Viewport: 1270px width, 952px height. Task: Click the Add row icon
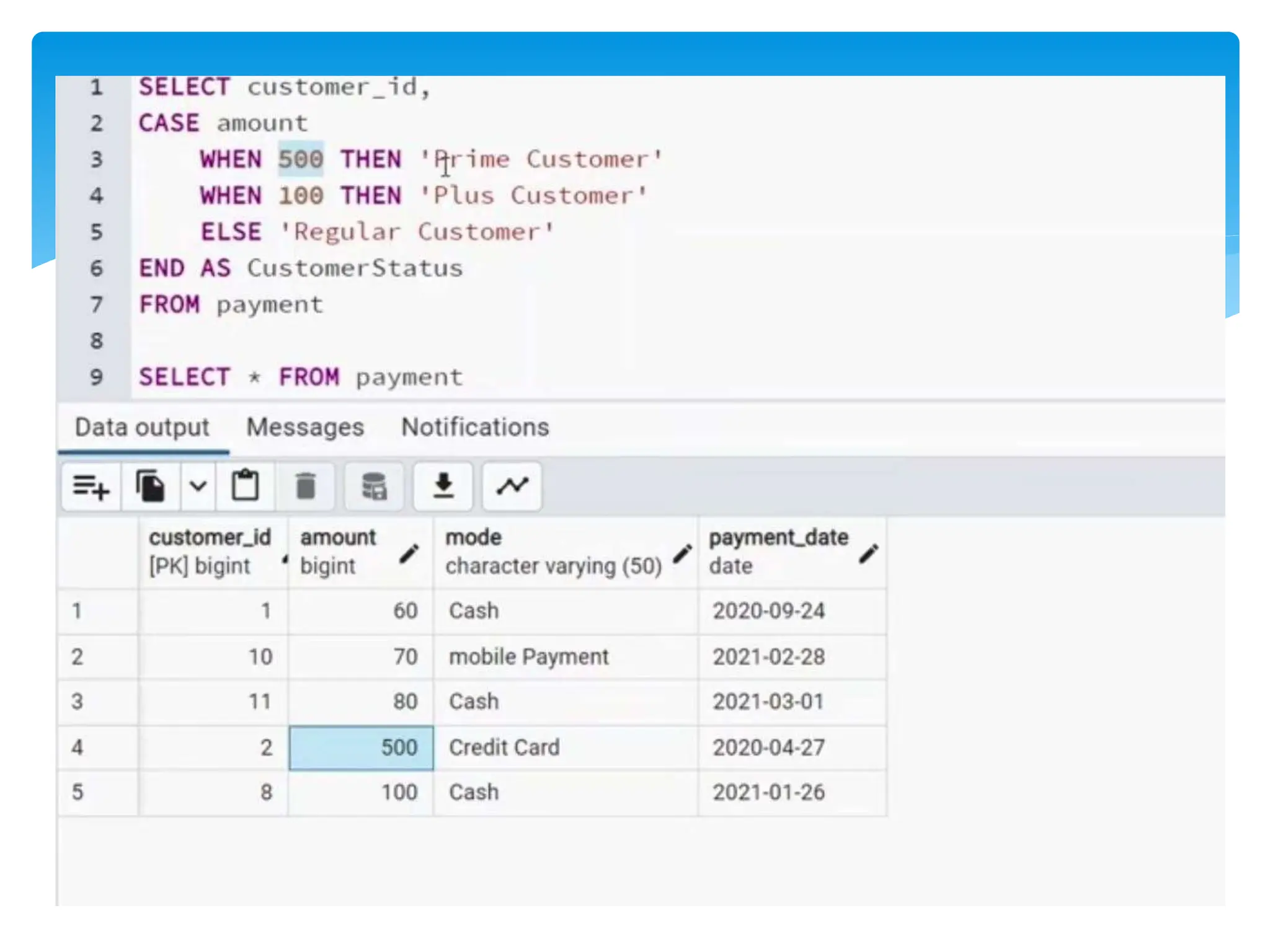tap(91, 487)
